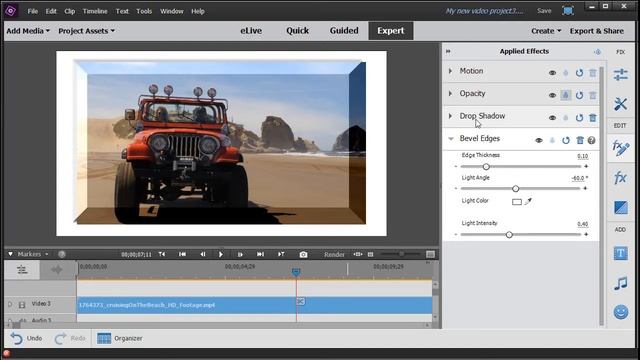The image size is (640, 360).
Task: Expand the Opacity effect
Action: pos(451,93)
